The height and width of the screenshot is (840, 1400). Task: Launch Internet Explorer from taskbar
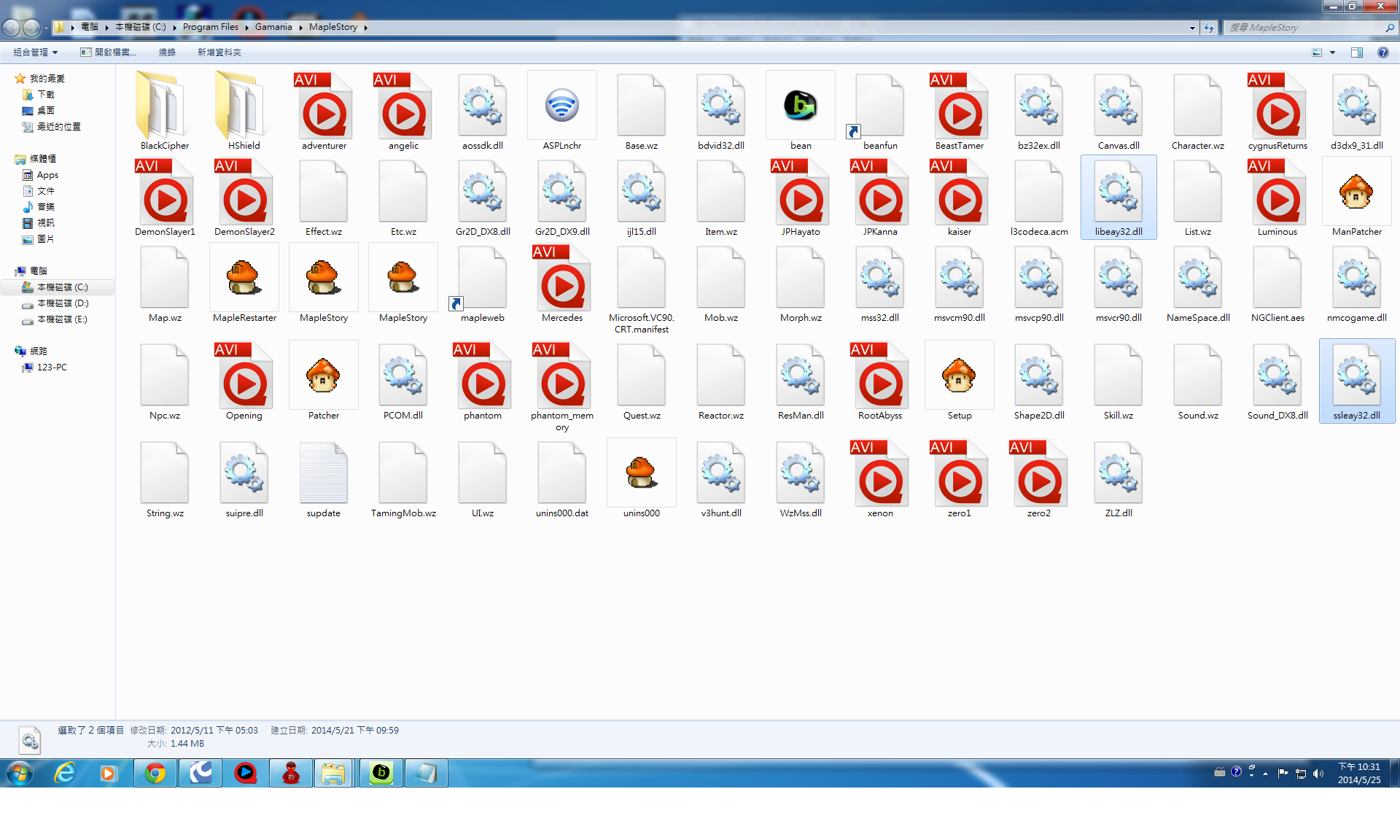point(65,773)
